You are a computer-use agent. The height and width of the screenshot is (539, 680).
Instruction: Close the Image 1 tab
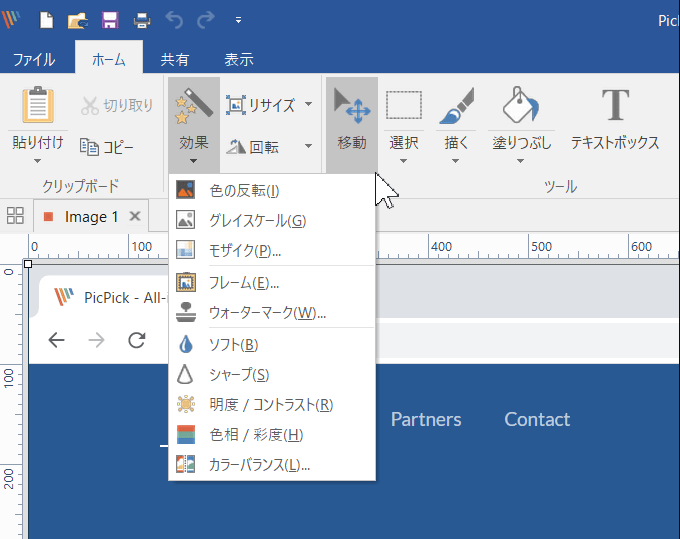[x=135, y=216]
